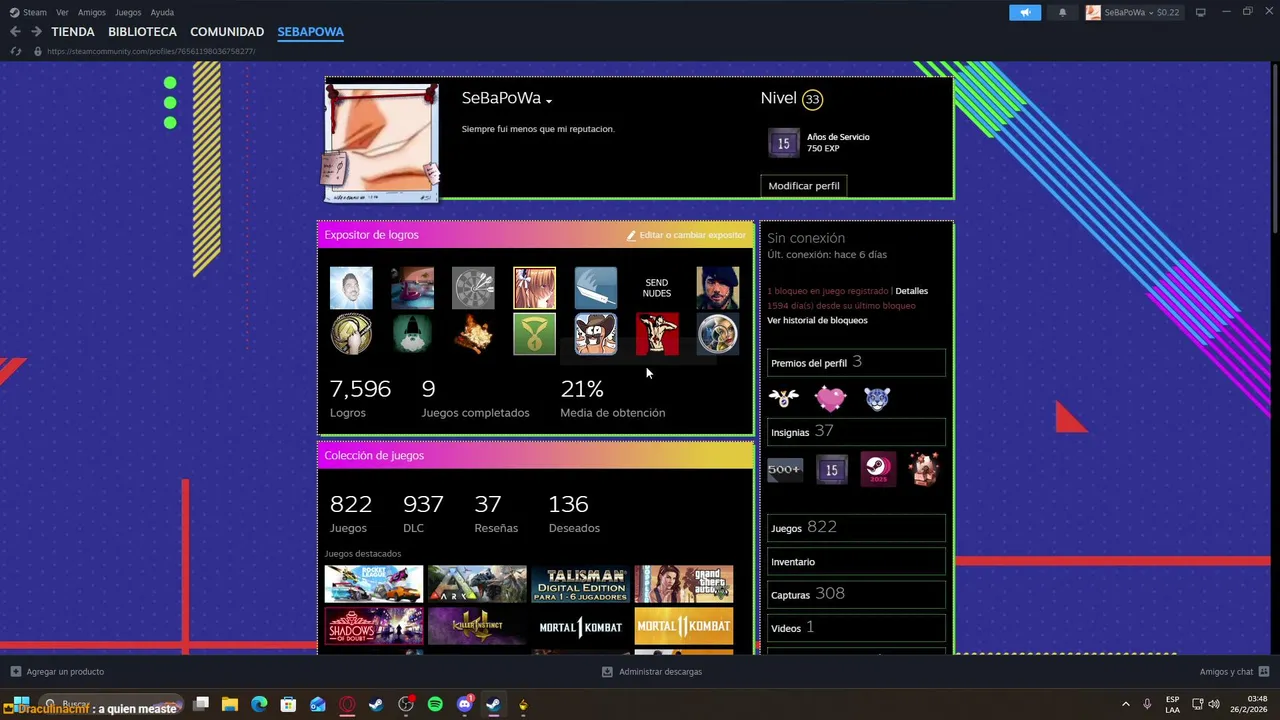Go back with the left arrow

click(x=15, y=32)
